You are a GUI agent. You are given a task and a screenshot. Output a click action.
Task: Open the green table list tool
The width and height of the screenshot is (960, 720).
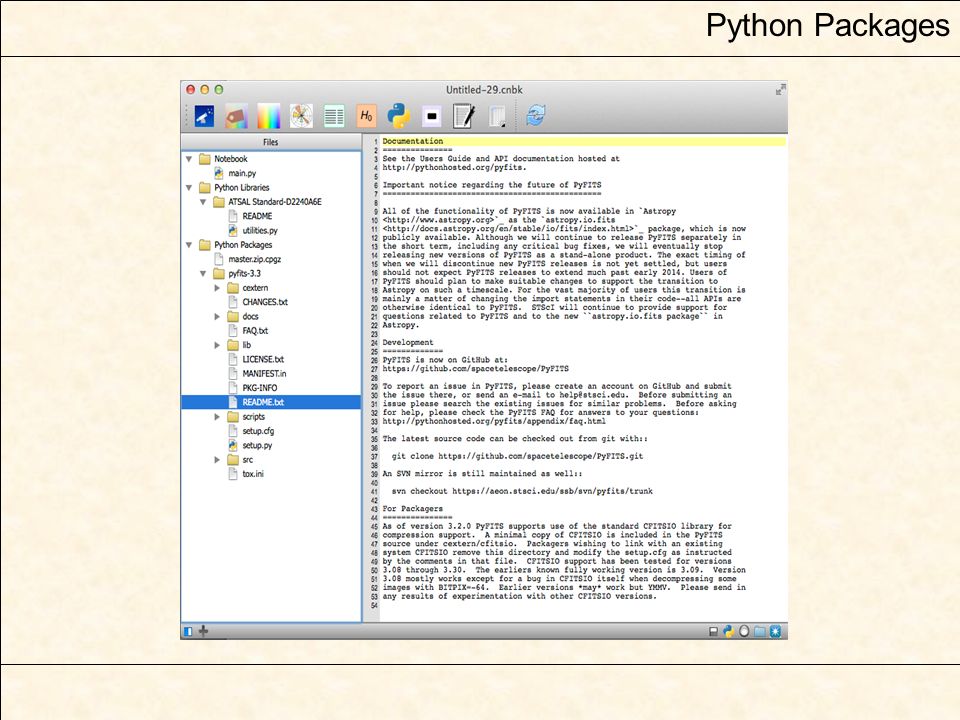(334, 116)
